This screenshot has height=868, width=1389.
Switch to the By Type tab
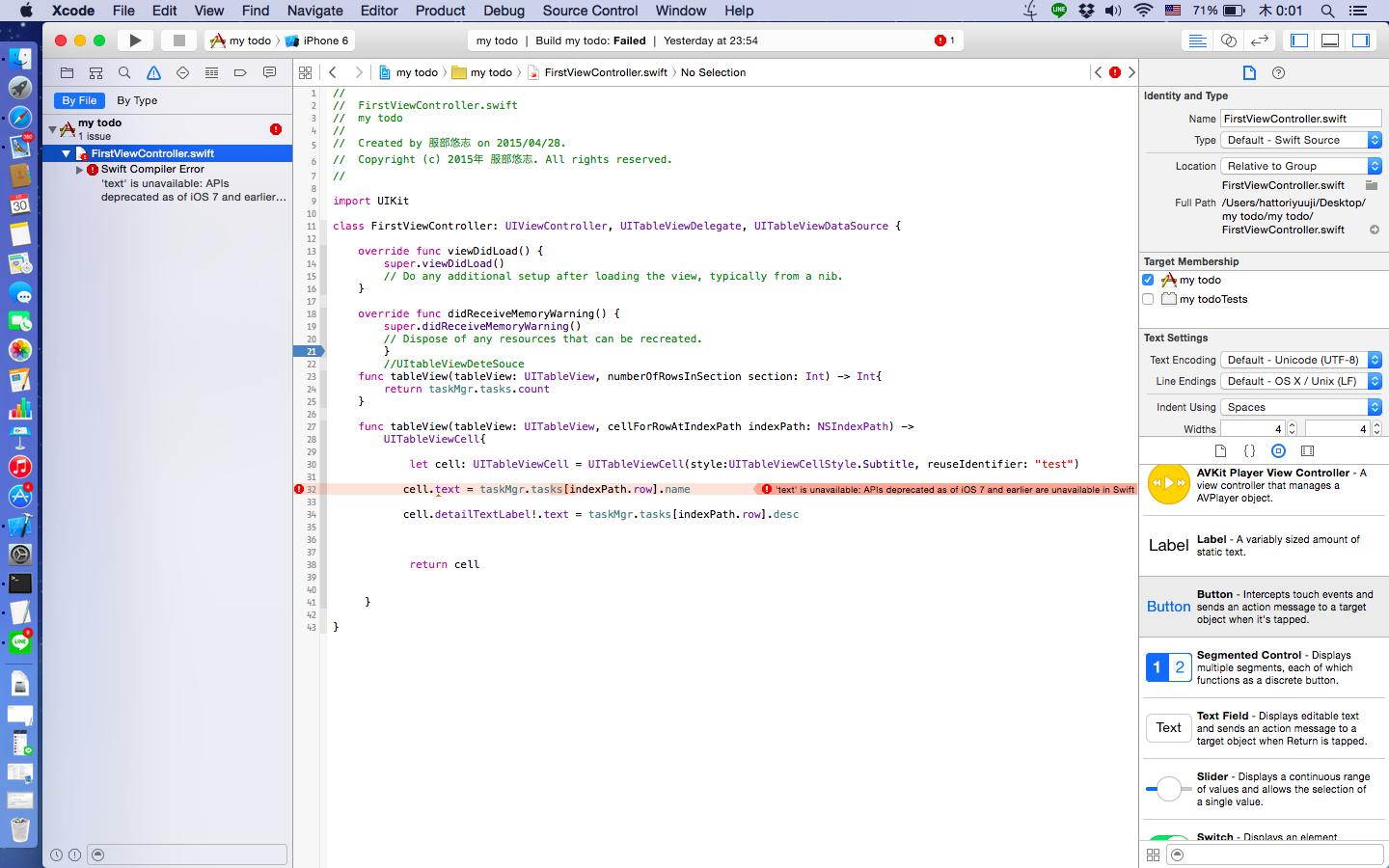pos(137,100)
